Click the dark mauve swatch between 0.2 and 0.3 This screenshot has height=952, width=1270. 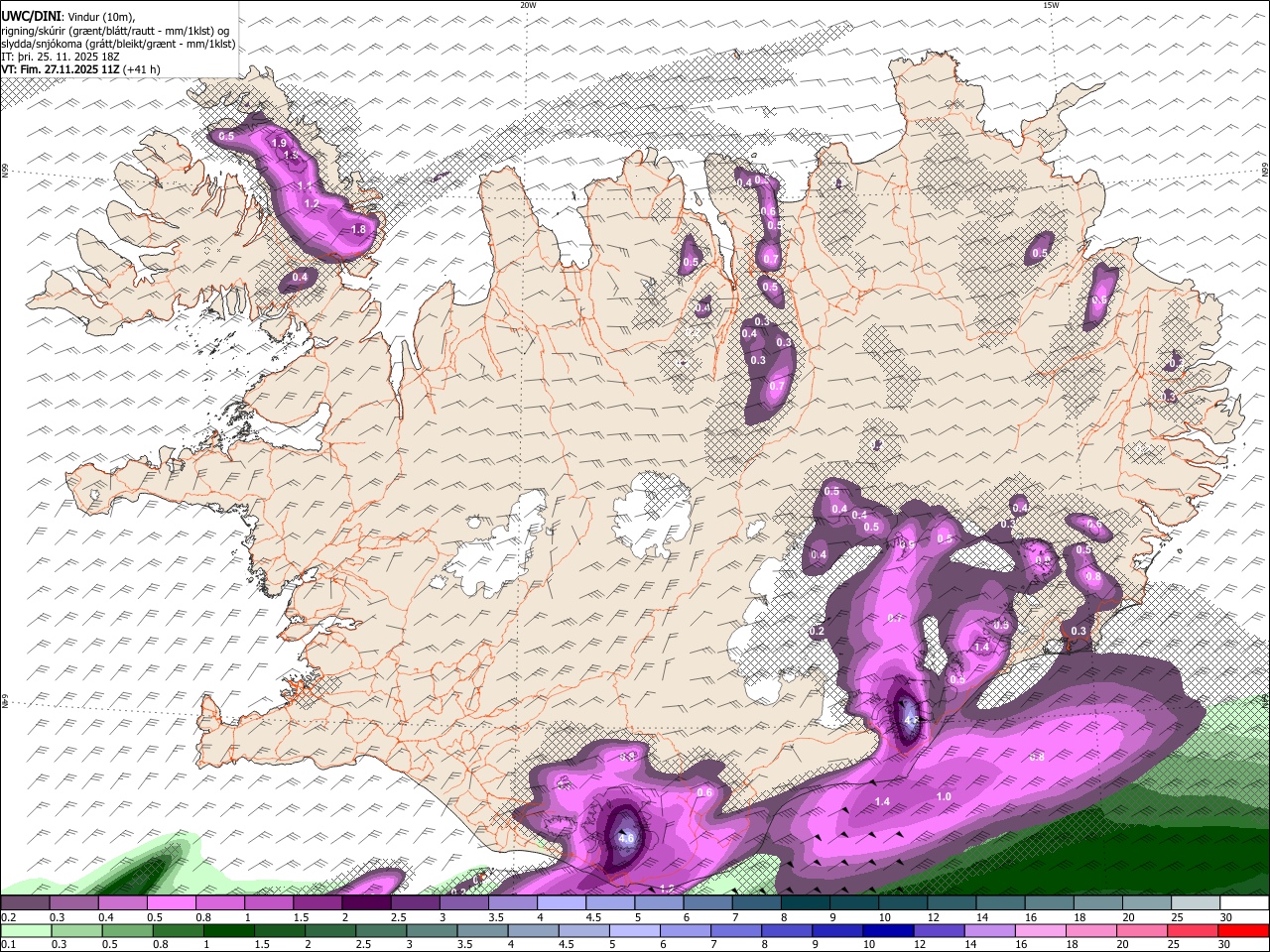pos(26,902)
